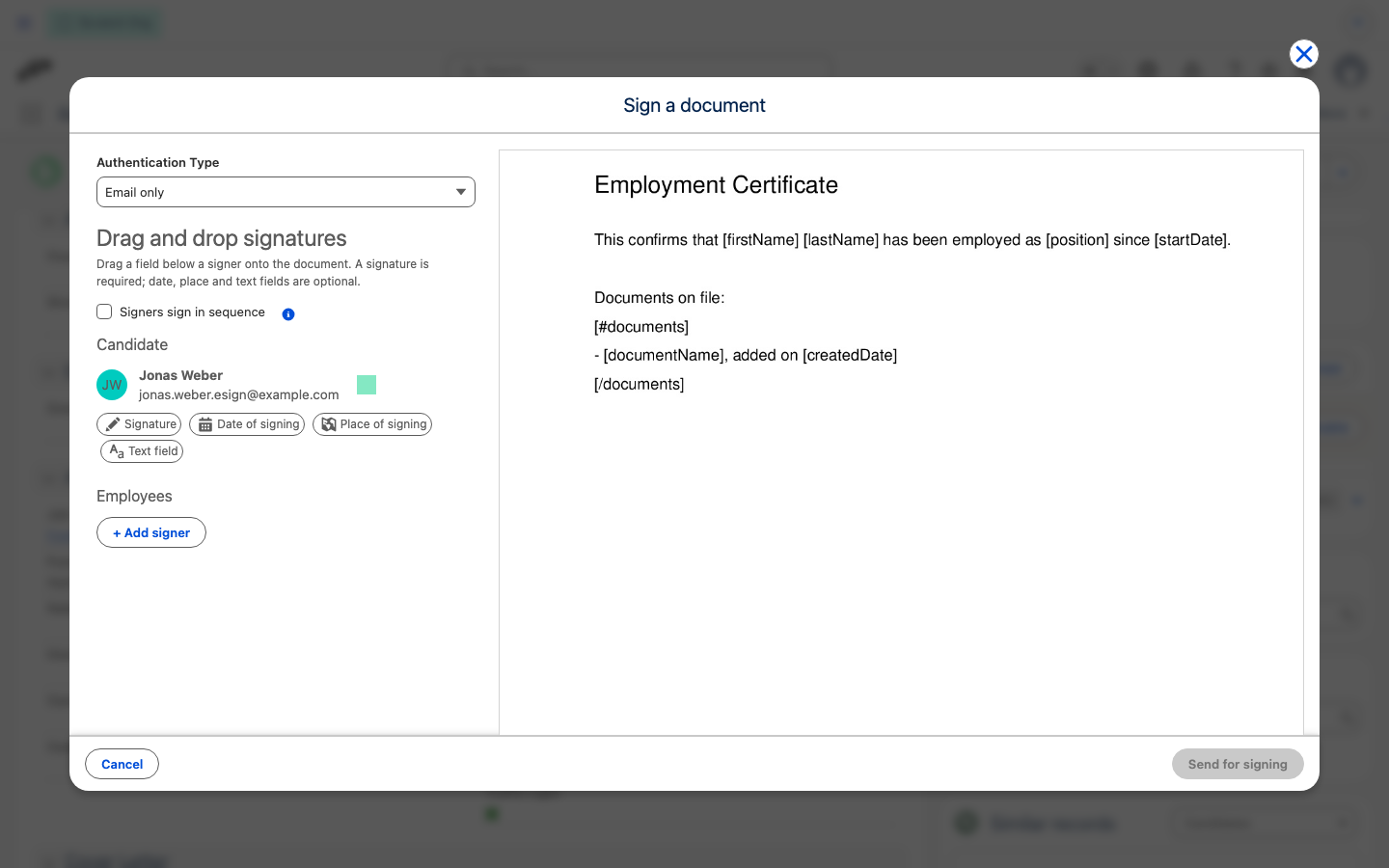Click the "[documentName], added on [createdDate]" line
This screenshot has height=868, width=1389.
[746, 356]
